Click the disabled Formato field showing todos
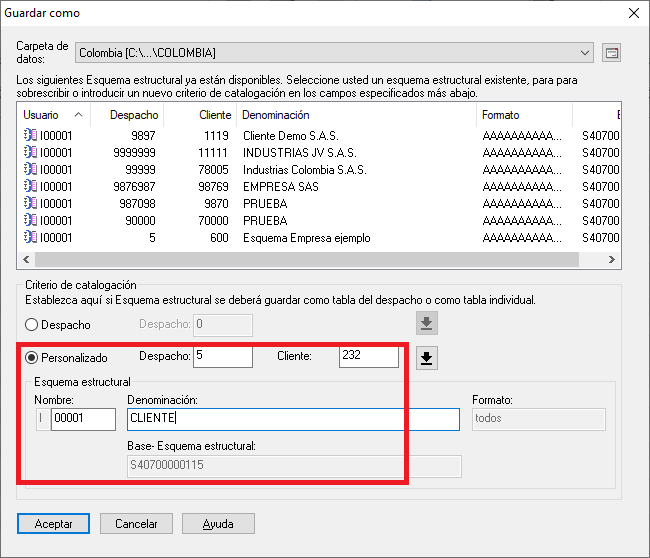Viewport: 650px width, 558px height. [538, 419]
